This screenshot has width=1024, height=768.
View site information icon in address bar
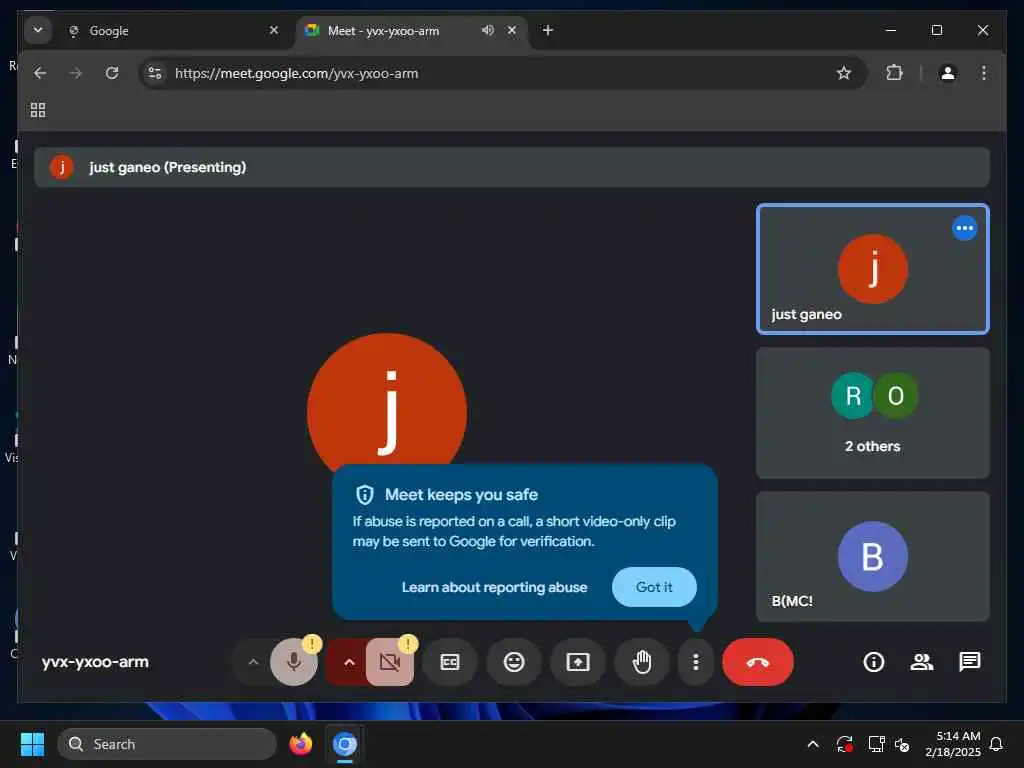coord(155,73)
